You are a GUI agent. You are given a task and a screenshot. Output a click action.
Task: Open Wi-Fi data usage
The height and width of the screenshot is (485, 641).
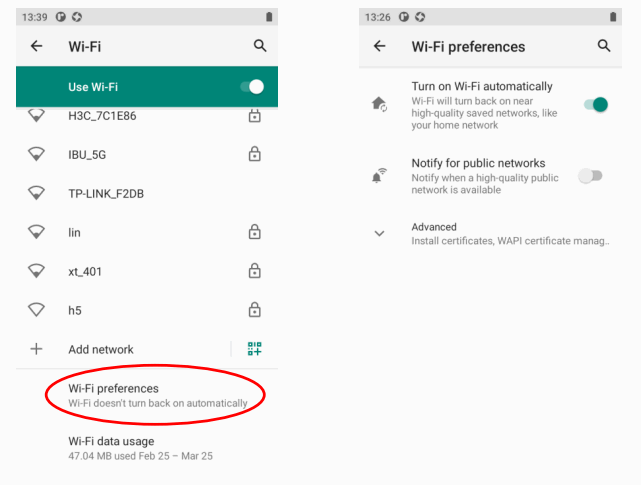pos(140,448)
